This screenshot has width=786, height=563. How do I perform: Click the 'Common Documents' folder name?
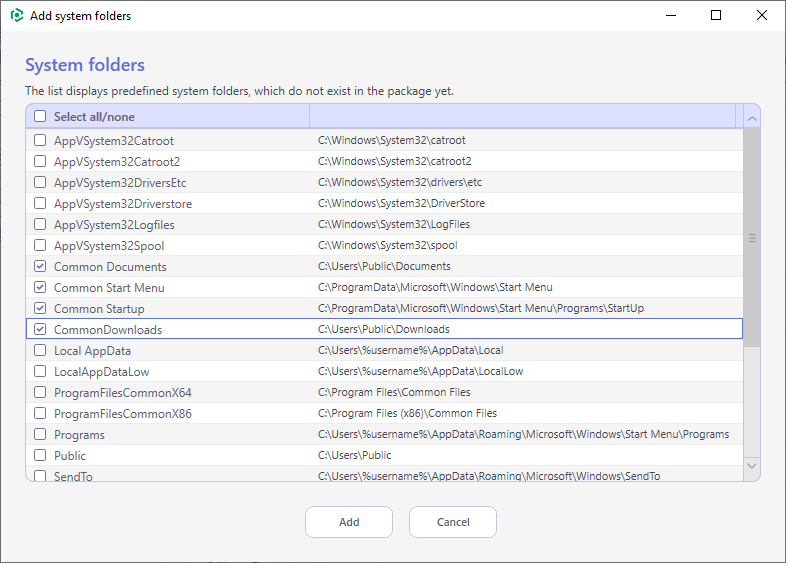[x=110, y=267]
